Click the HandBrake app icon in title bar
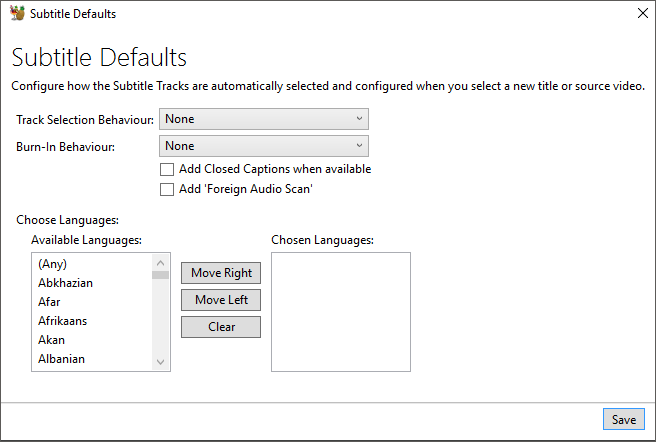 pos(17,14)
